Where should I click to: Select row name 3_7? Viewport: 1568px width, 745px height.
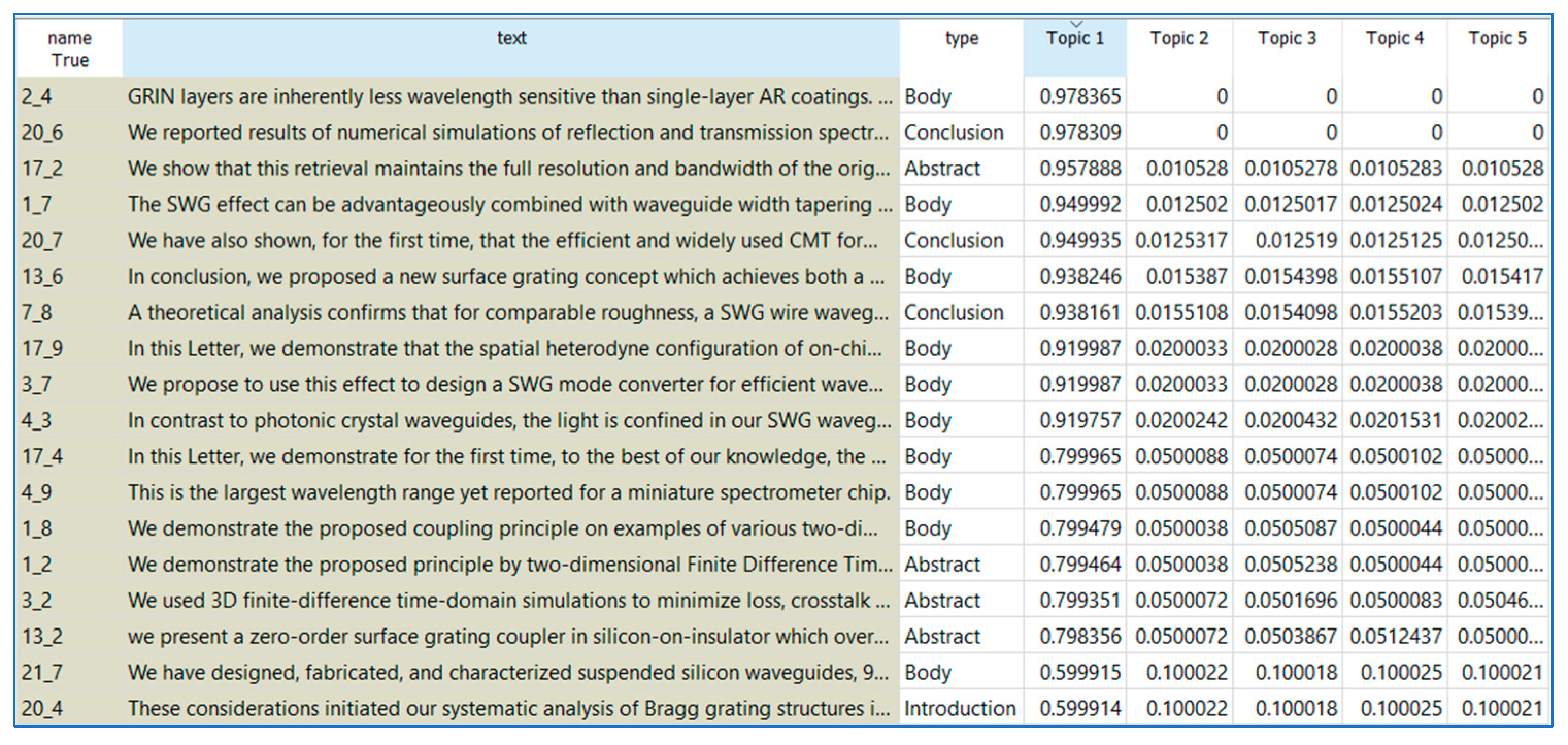37,384
